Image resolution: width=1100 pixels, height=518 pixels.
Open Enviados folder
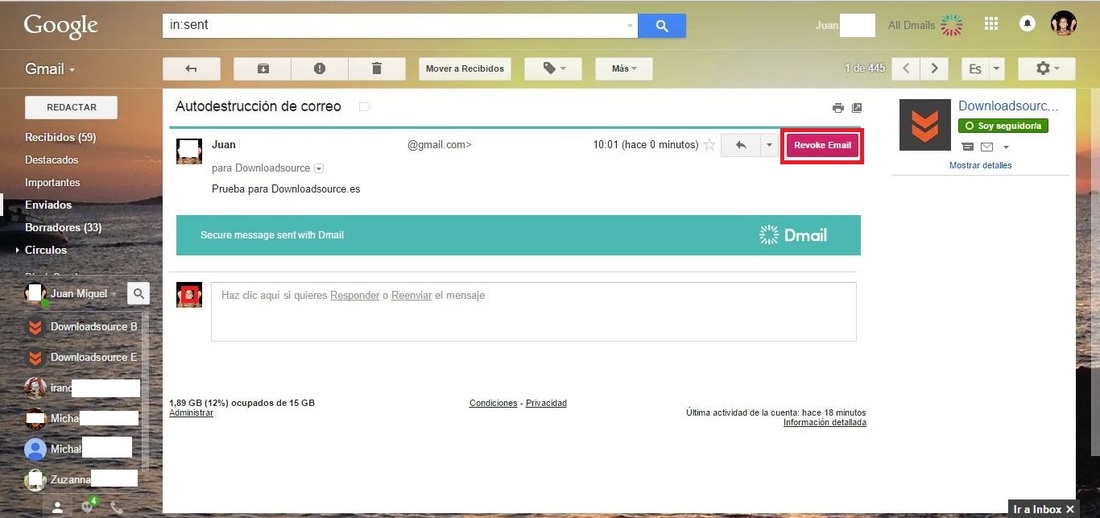(x=48, y=205)
